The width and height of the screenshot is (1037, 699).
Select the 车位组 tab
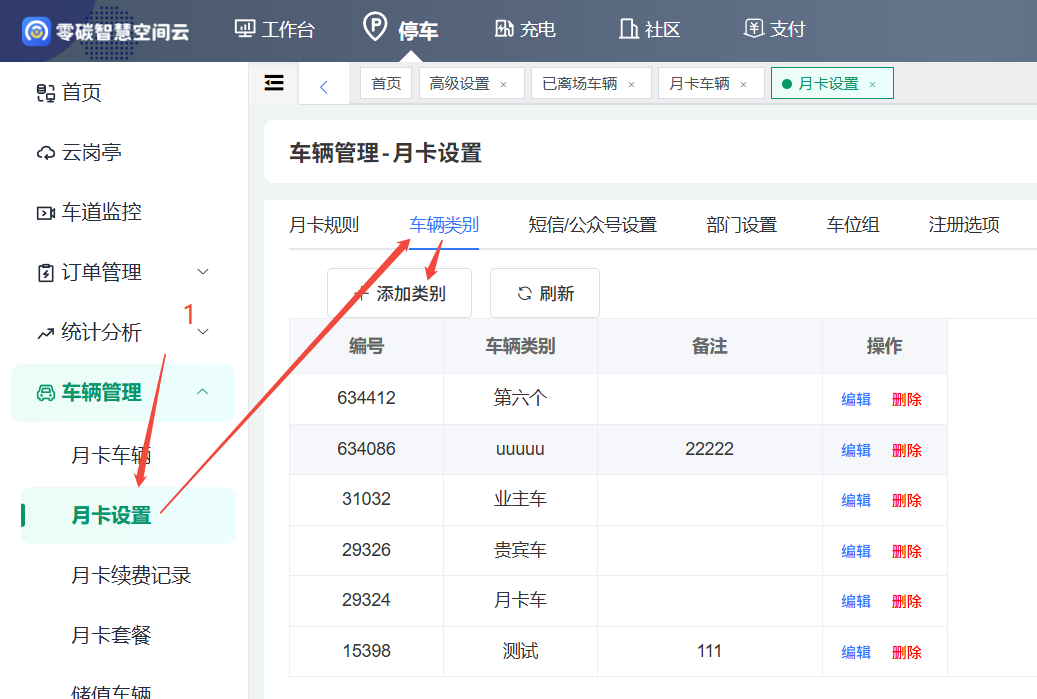click(853, 225)
